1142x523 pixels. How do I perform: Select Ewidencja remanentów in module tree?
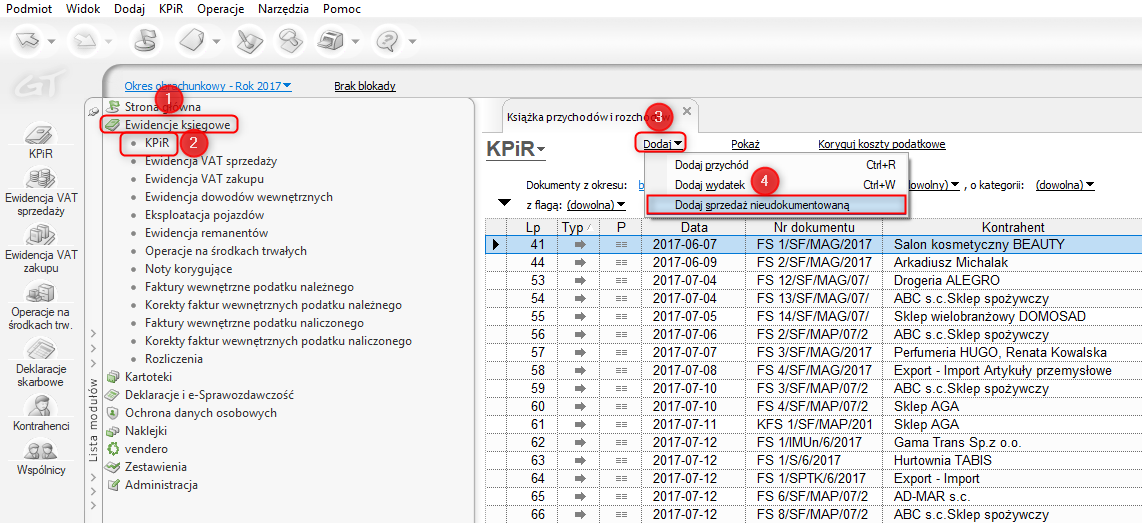(x=208, y=232)
